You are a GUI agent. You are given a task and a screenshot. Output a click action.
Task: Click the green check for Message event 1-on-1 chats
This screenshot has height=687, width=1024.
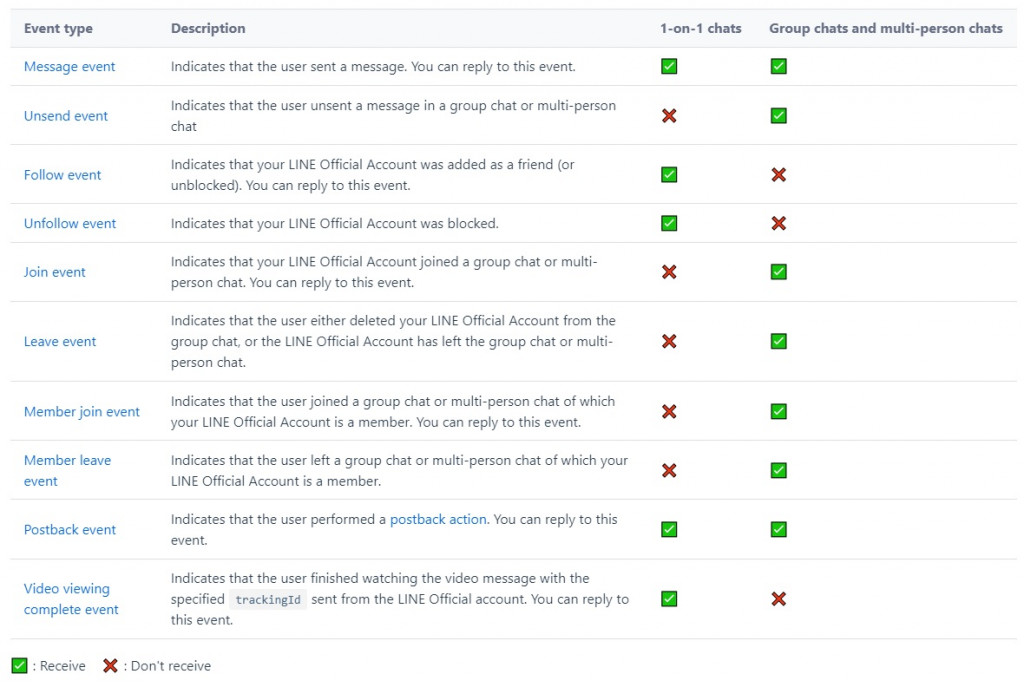pos(669,67)
